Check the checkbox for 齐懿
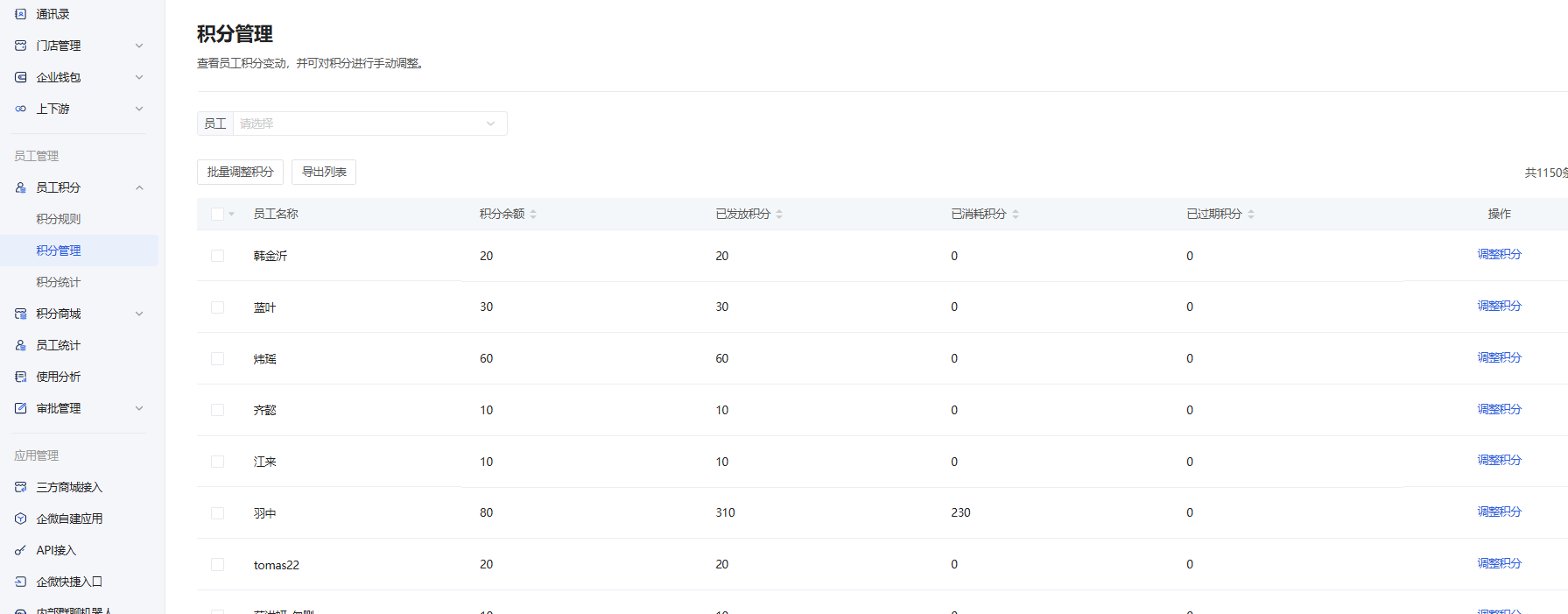This screenshot has width=1568, height=614. coord(217,410)
